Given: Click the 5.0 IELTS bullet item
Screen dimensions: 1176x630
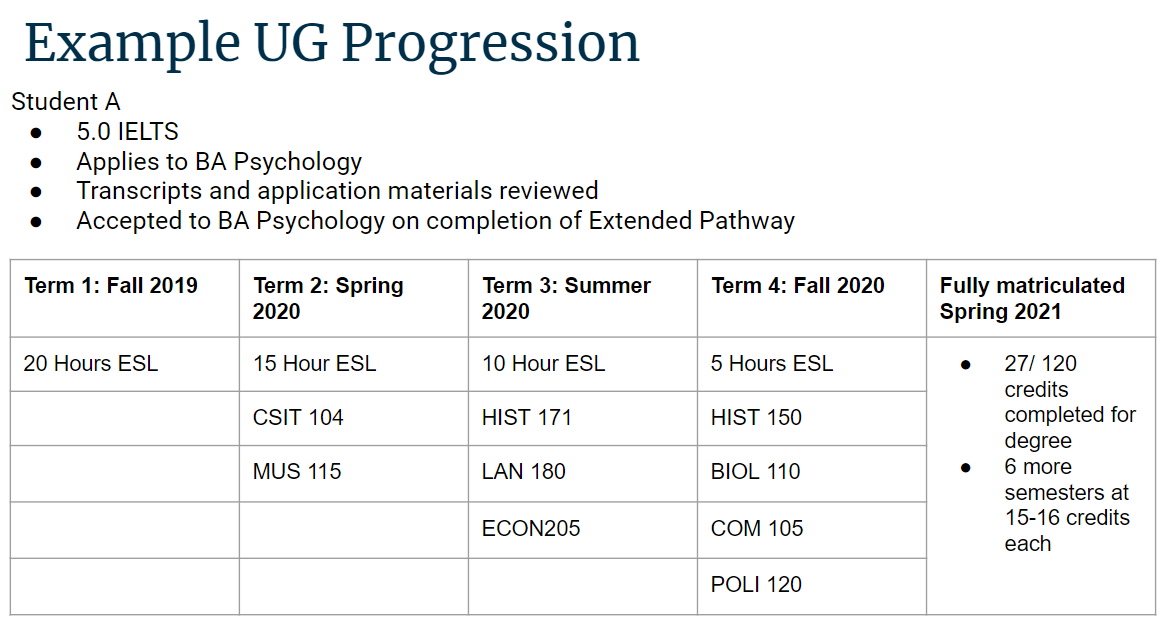Looking at the screenshot, I should pos(128,131).
